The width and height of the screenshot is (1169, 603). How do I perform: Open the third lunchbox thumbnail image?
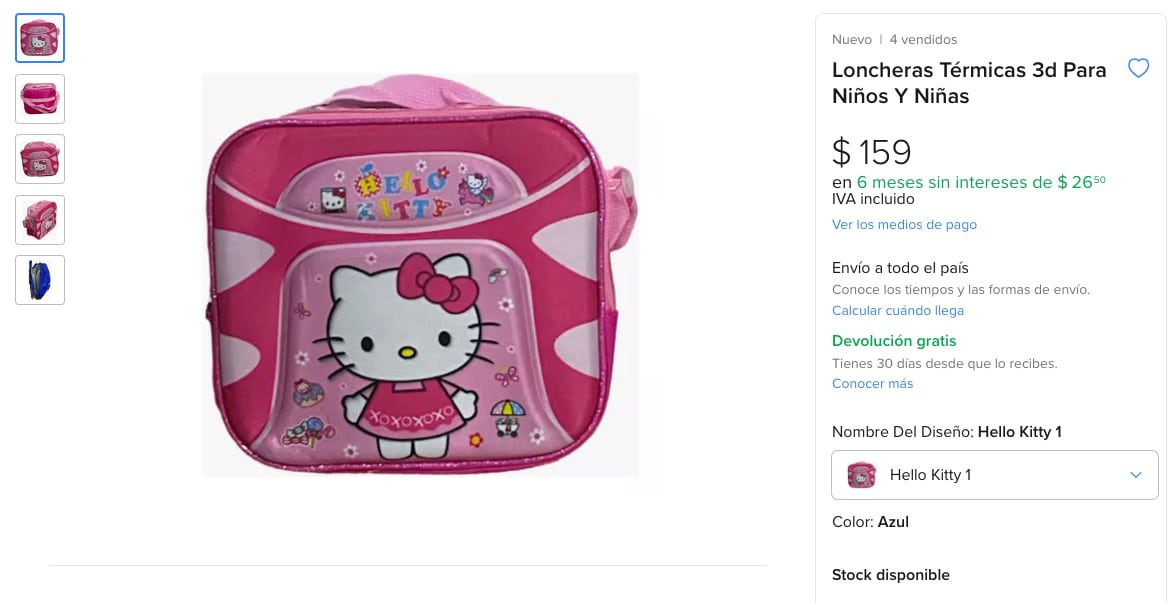40,159
